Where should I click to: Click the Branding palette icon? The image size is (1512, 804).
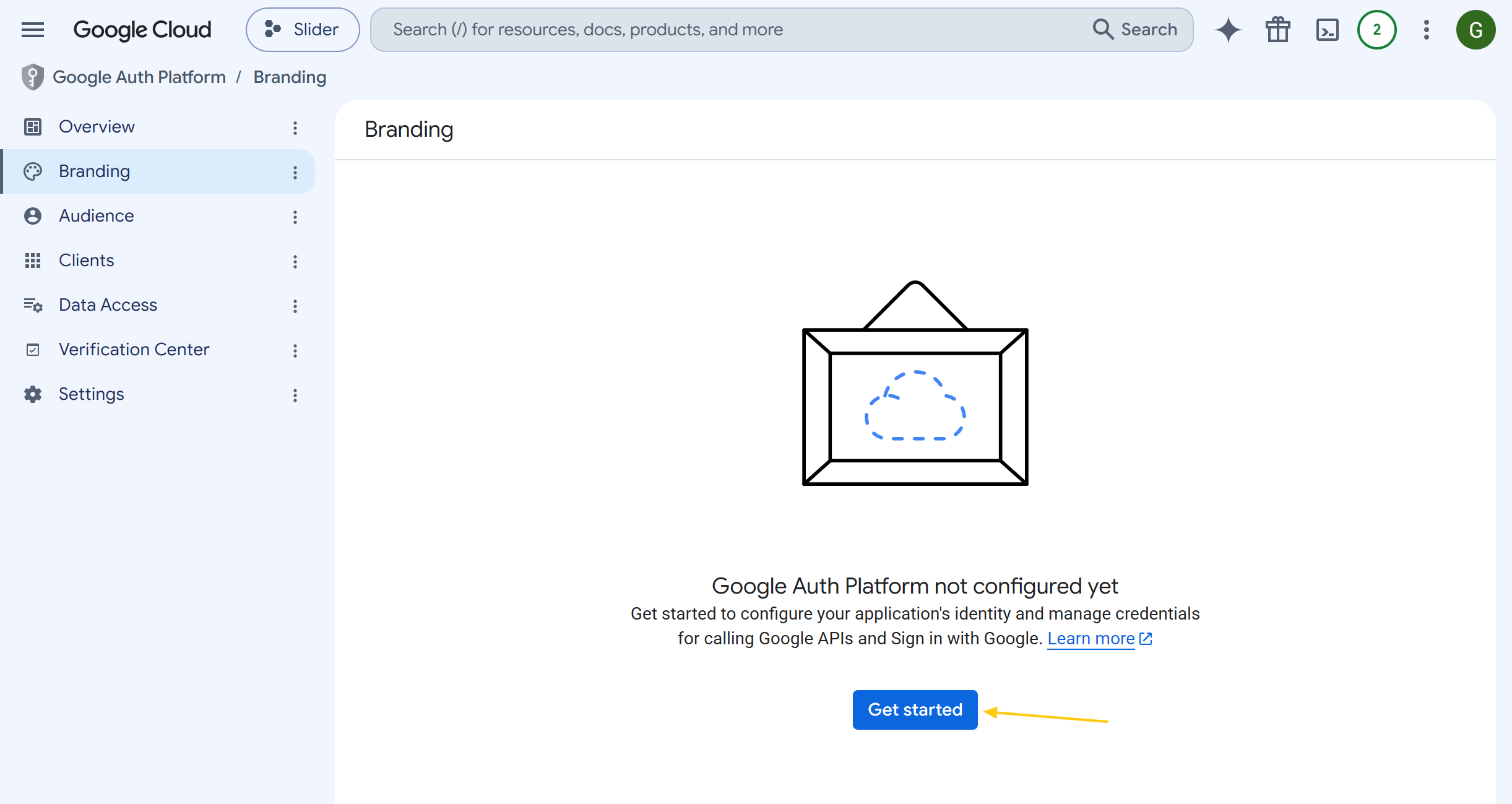pyautogui.click(x=33, y=171)
